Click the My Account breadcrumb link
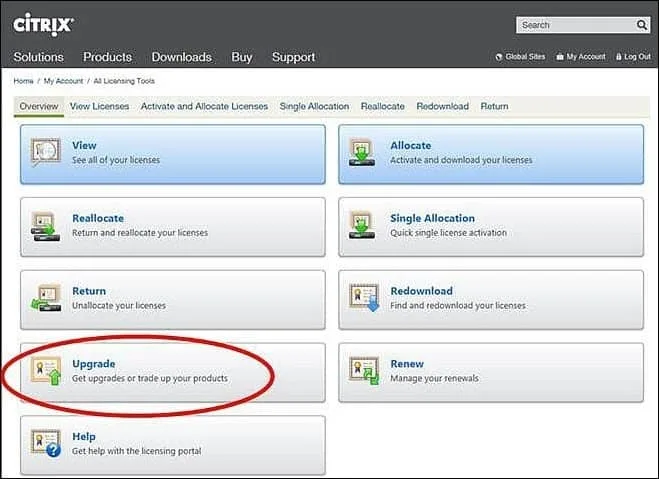Viewport: 659px width, 479px height. pos(63,81)
